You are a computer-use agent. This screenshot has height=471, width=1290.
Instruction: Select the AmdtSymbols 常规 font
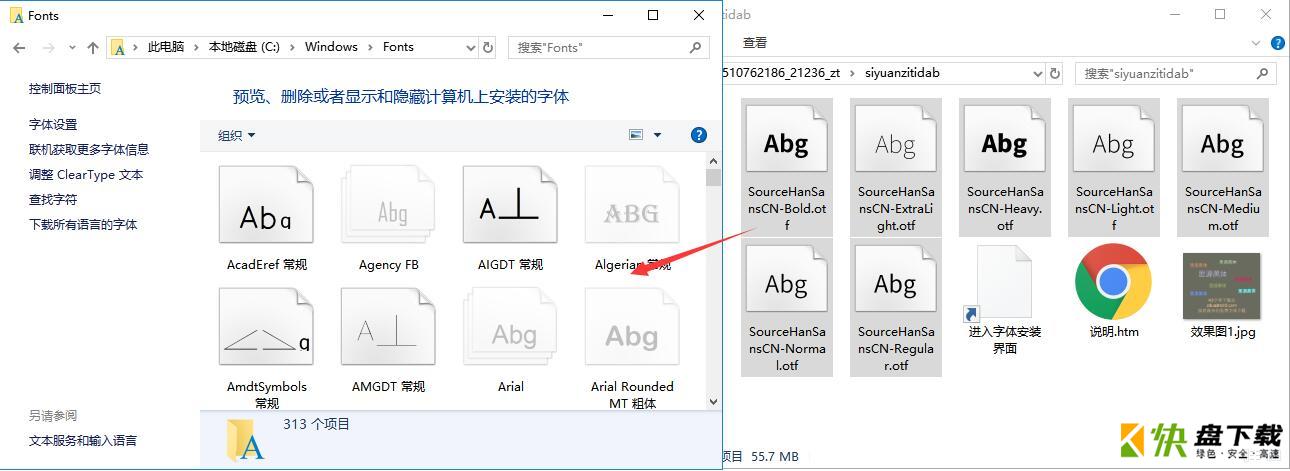tap(267, 348)
